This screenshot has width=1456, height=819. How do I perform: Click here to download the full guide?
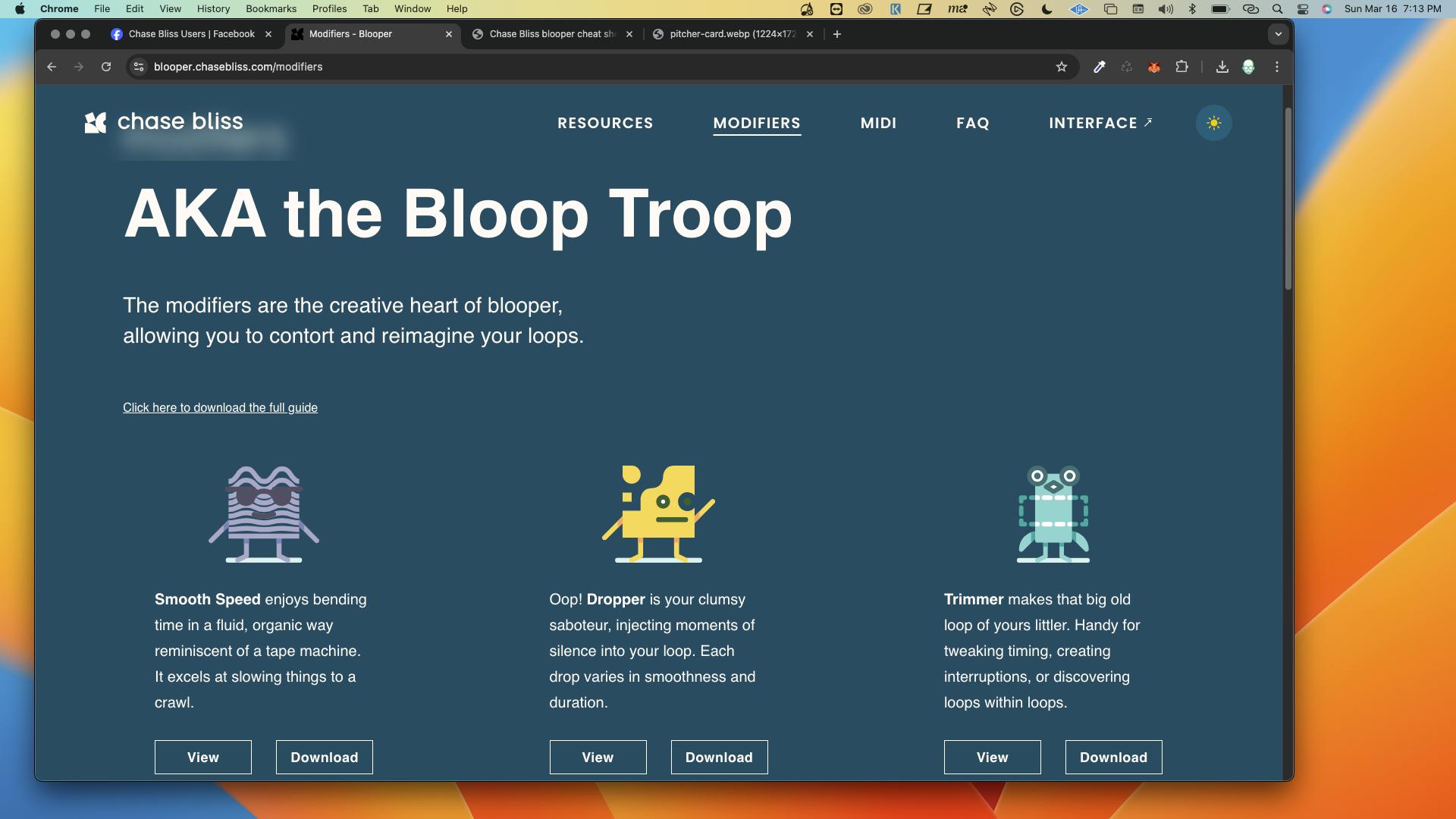220,407
